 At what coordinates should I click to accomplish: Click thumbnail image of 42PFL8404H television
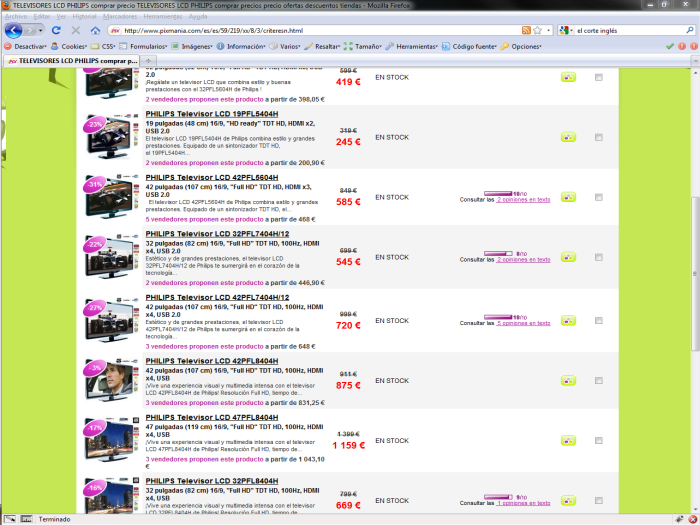[x=112, y=379]
